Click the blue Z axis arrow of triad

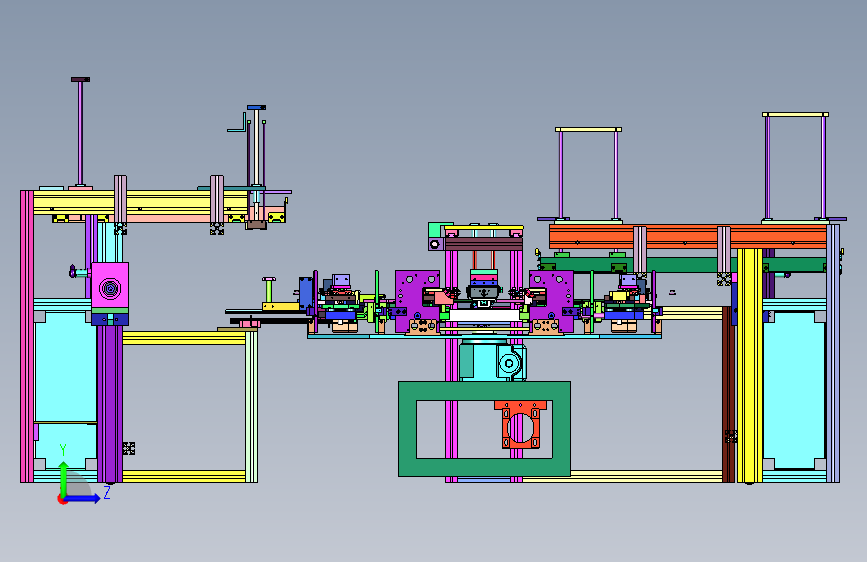82,498
